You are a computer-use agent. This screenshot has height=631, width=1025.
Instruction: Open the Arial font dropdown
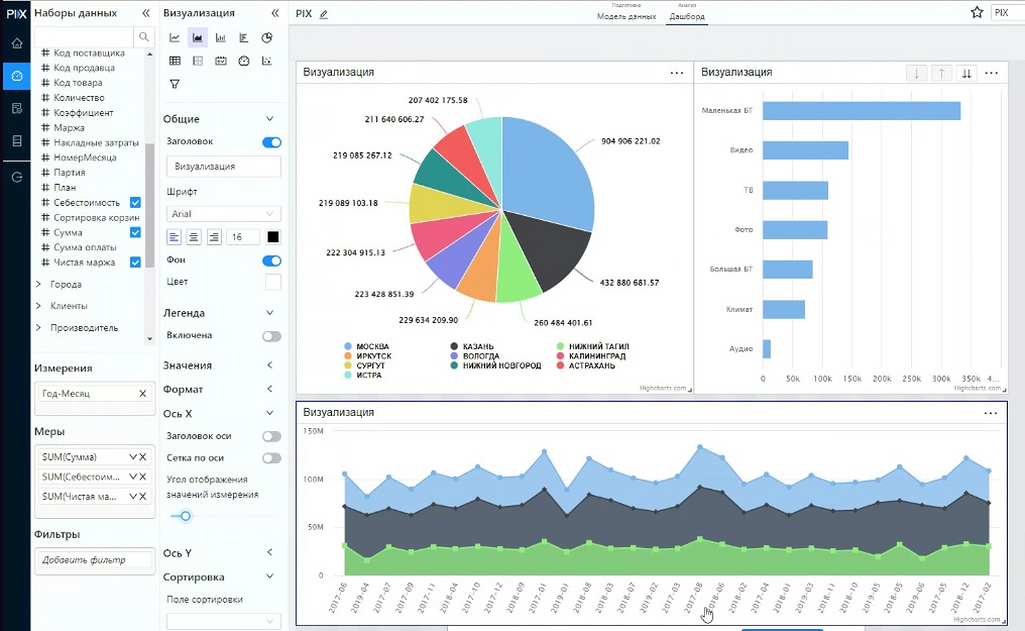(223, 214)
